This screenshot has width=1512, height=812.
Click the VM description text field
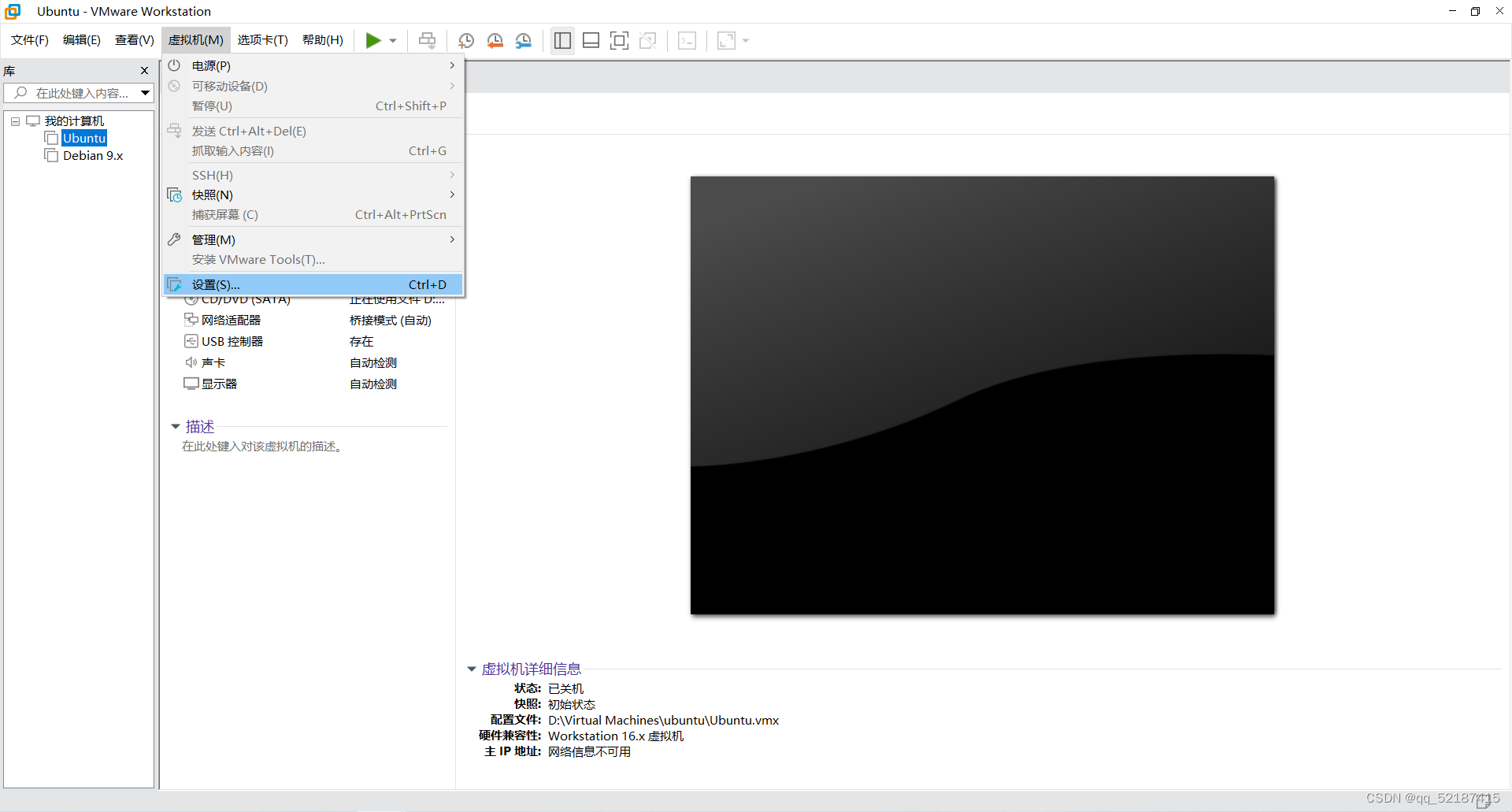point(262,447)
